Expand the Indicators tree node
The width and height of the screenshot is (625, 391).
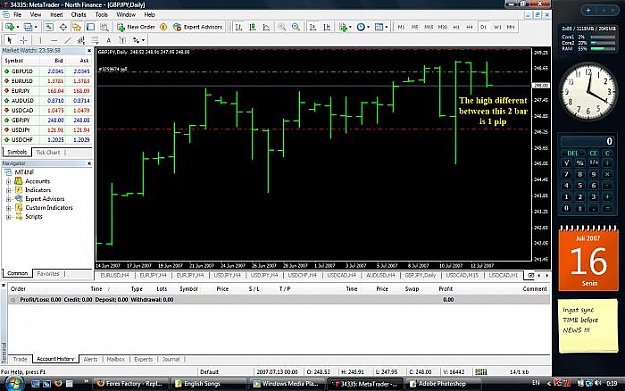[8, 190]
